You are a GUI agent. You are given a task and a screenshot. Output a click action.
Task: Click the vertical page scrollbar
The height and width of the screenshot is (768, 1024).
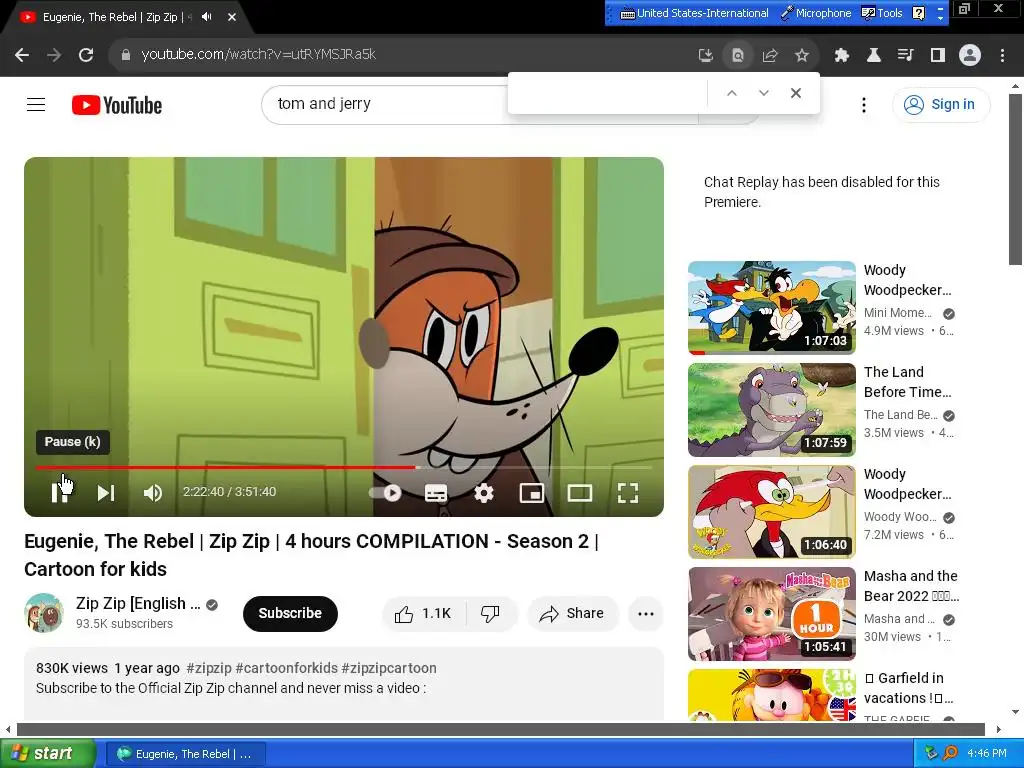(x=1014, y=180)
